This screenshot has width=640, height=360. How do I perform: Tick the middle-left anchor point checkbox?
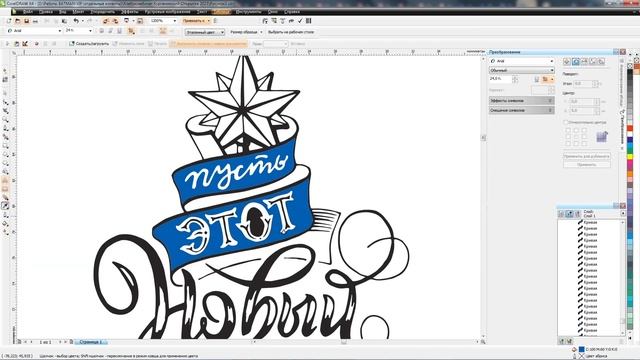click(x=568, y=137)
